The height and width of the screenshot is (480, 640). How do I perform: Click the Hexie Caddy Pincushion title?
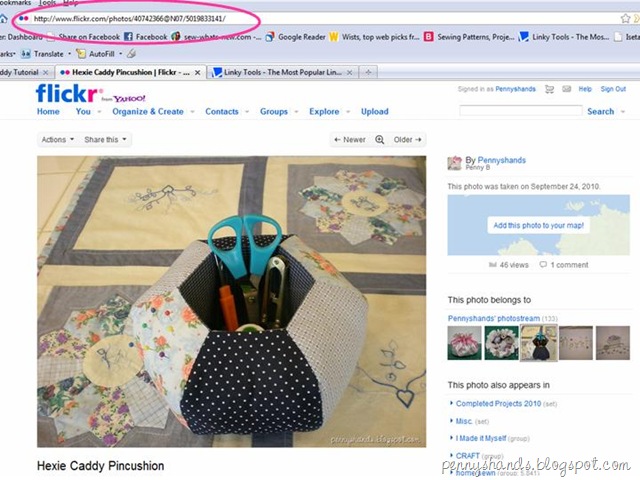[100, 466]
